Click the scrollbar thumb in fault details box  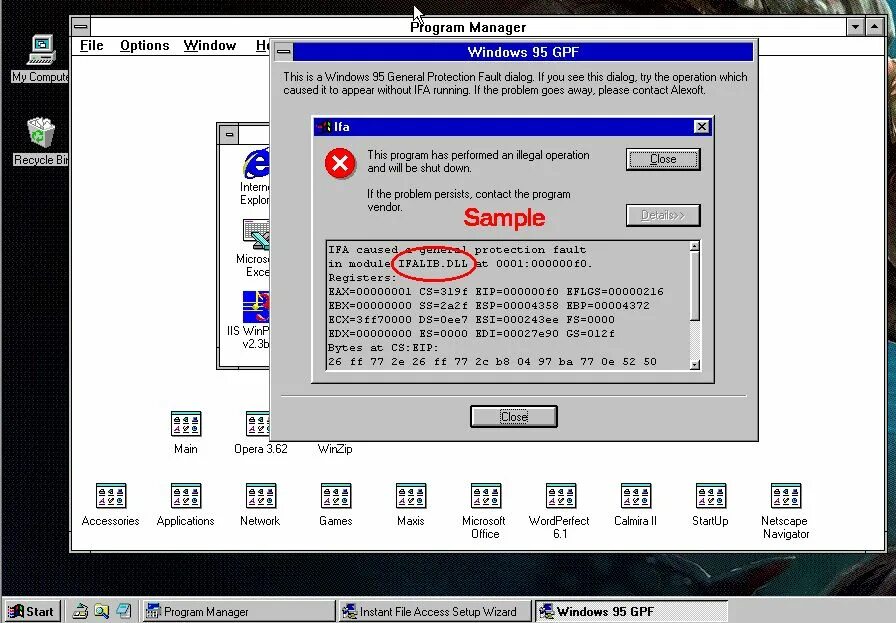click(694, 286)
